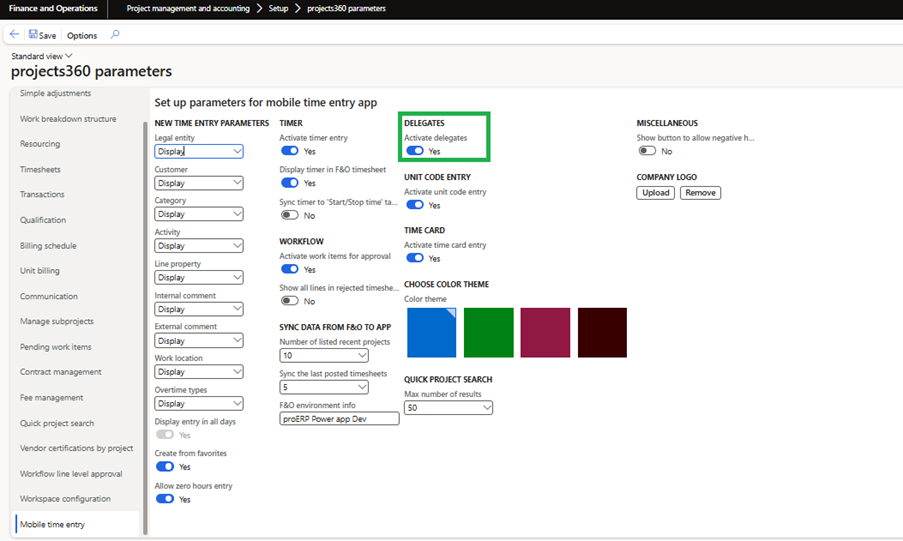This screenshot has height=541, width=903.
Task: Open the Work location dropdown
Action: click(x=199, y=372)
